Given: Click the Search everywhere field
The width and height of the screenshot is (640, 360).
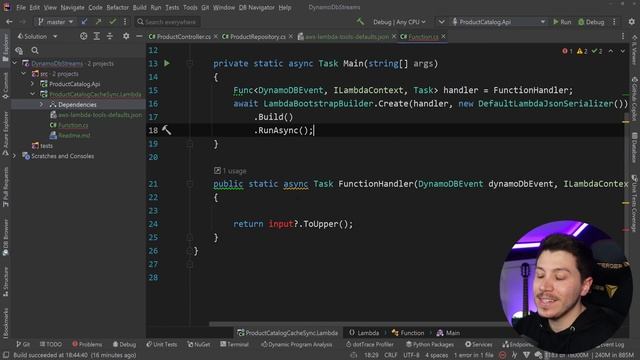Looking at the screenshot, I should 167,22.
